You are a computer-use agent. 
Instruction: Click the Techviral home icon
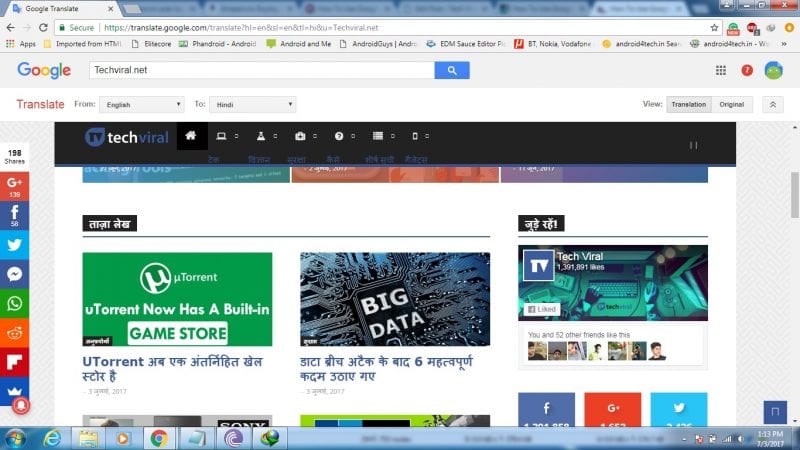click(191, 136)
